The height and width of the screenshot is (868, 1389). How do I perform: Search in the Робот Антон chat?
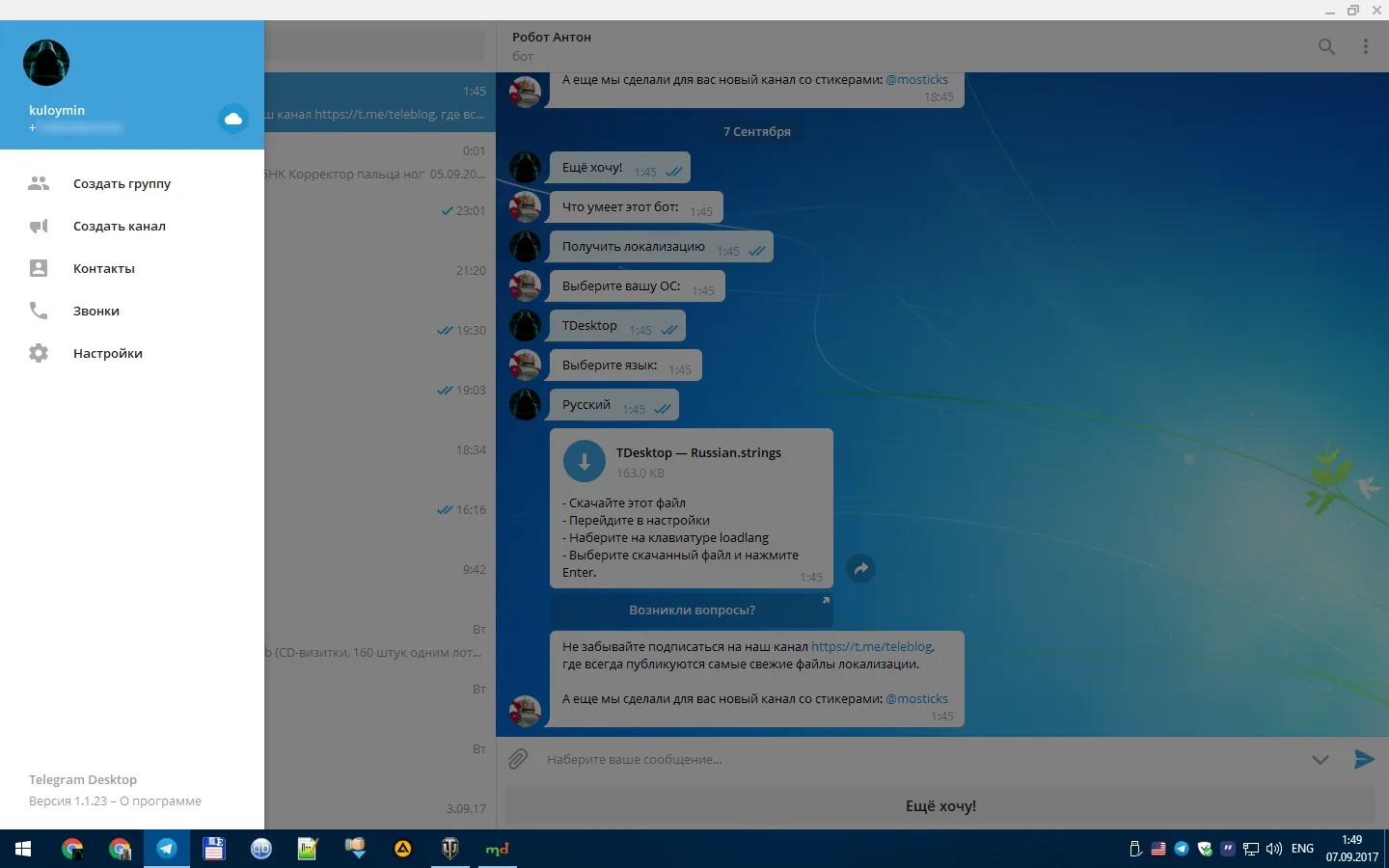[x=1327, y=46]
